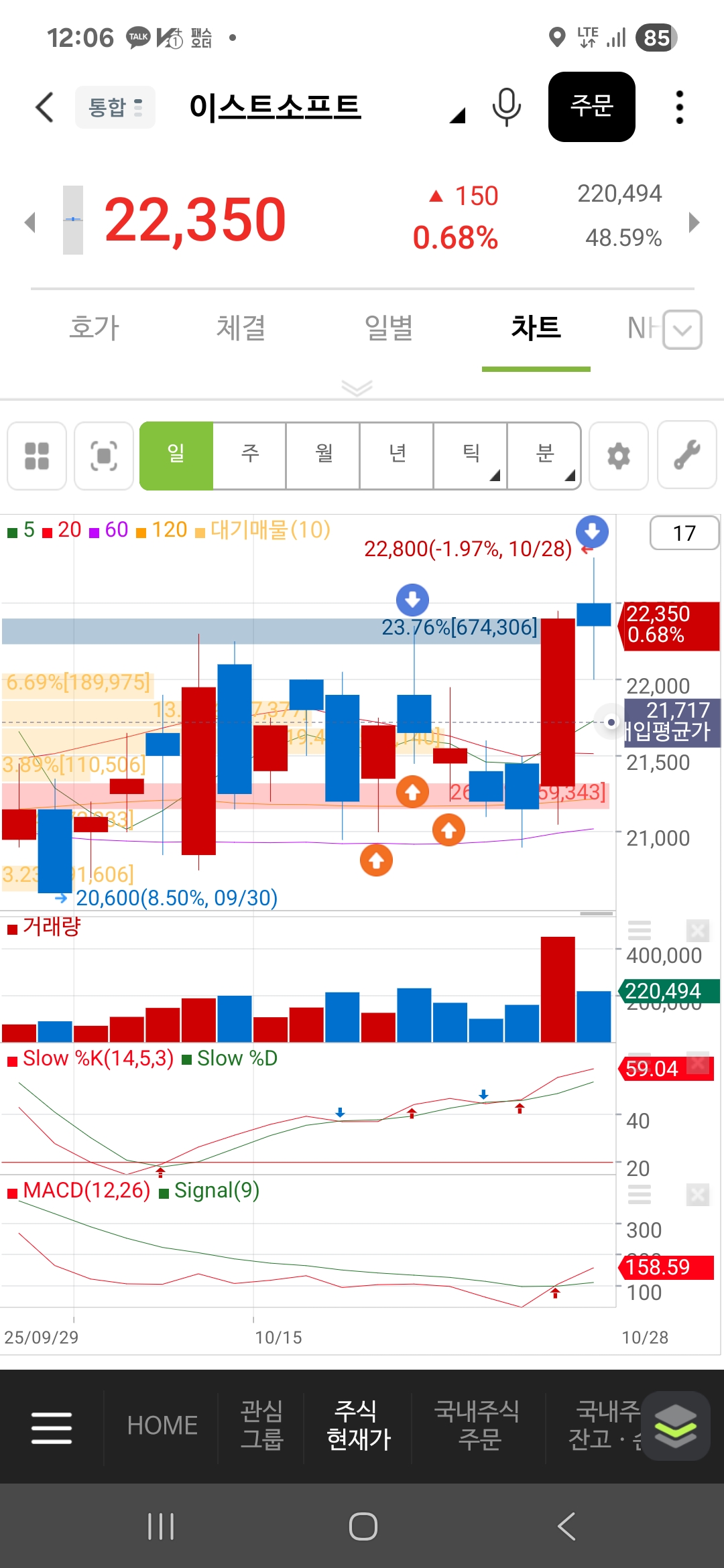Open the hamburger menu in bottom bar
The height and width of the screenshot is (1568, 724).
pyautogui.click(x=52, y=1427)
